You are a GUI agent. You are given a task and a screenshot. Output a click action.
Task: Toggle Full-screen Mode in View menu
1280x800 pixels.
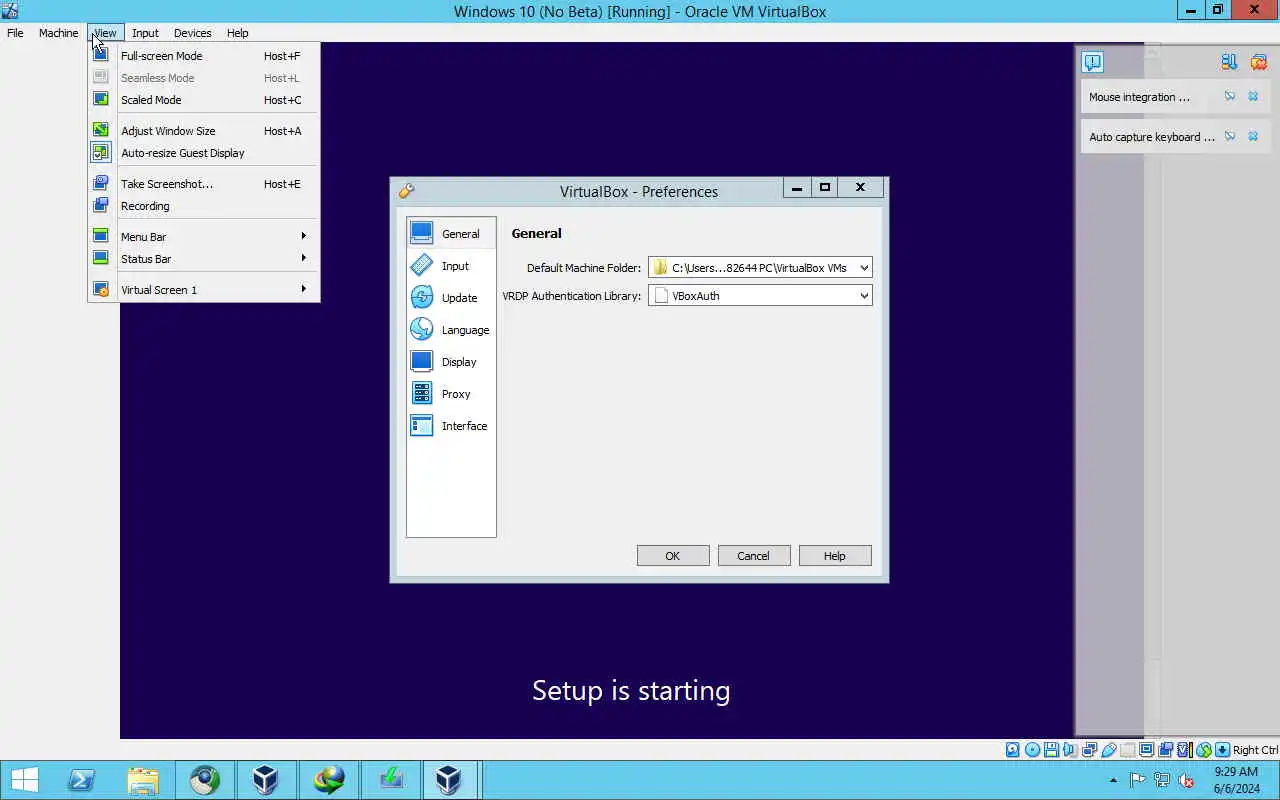coord(204,56)
